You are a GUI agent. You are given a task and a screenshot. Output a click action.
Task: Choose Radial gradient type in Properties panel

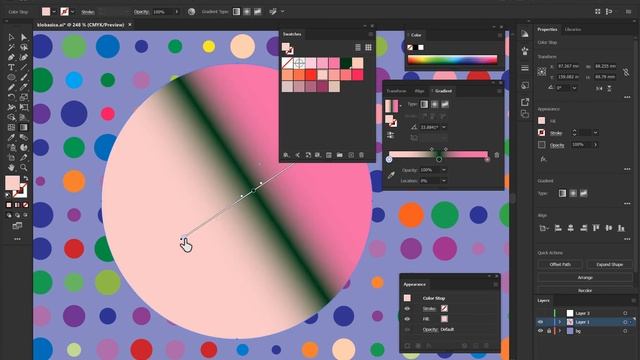pos(573,193)
